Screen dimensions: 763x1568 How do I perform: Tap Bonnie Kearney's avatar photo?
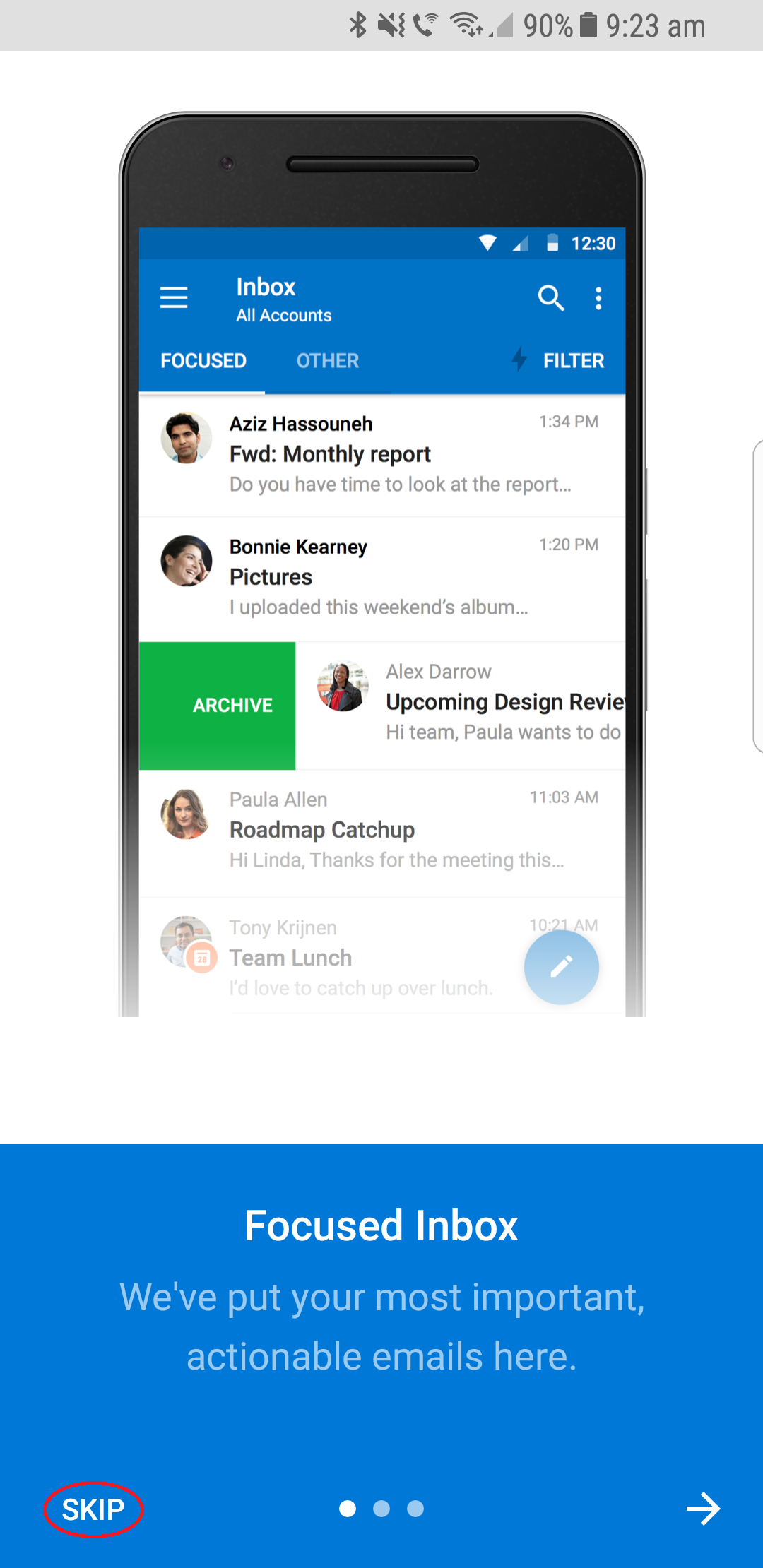187,561
